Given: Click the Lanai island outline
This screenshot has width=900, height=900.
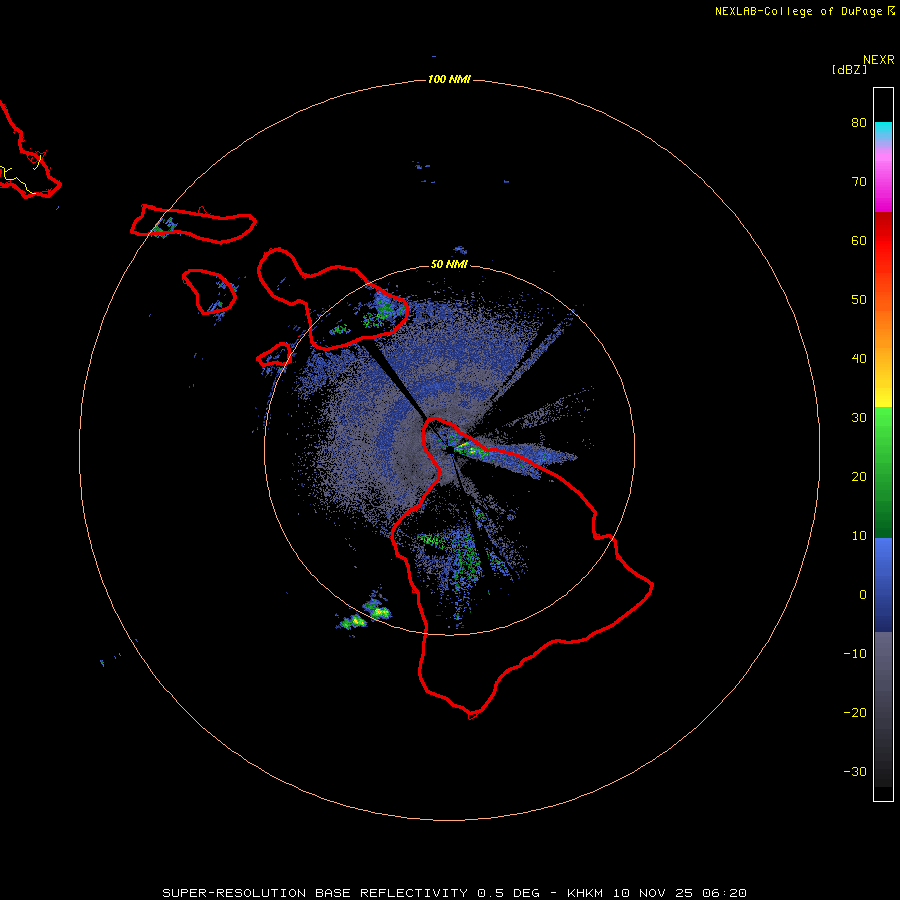Looking at the screenshot, I should pos(209,291).
